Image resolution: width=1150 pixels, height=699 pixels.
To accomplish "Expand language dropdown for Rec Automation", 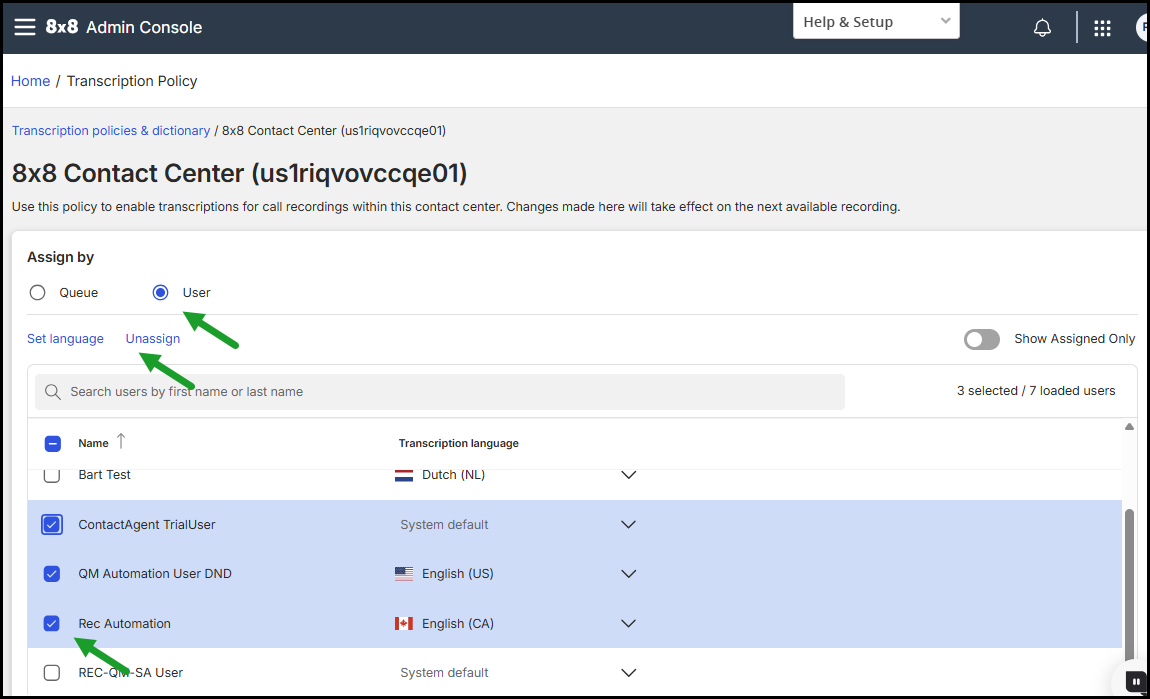I will [x=629, y=623].
